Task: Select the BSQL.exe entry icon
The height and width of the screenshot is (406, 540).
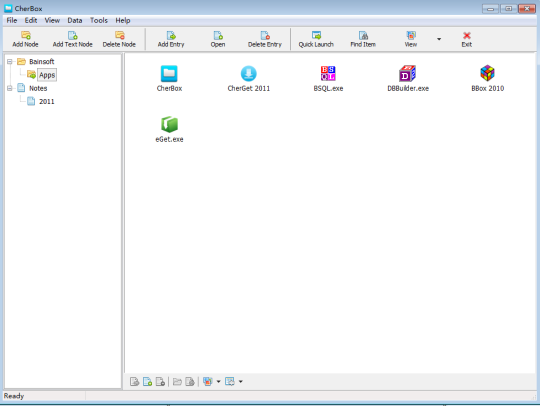Action: tap(328, 73)
